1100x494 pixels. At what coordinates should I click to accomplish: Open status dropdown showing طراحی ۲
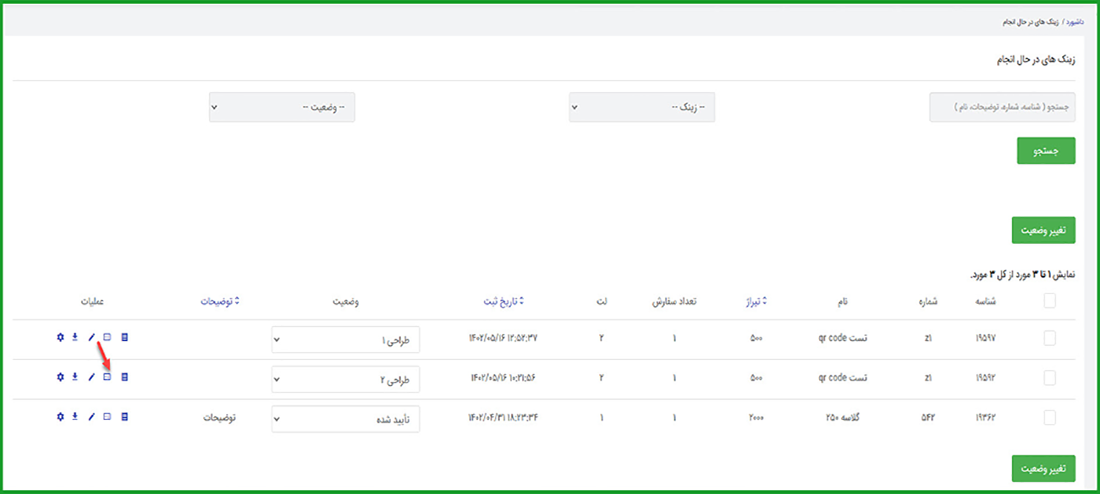pyautogui.click(x=346, y=380)
